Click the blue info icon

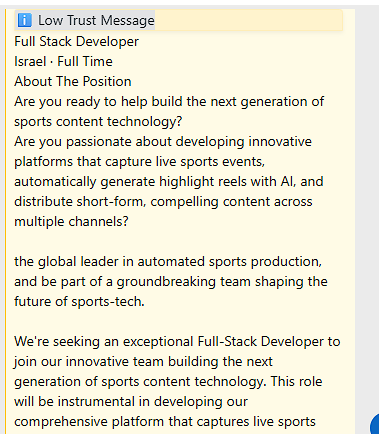tap(24, 20)
